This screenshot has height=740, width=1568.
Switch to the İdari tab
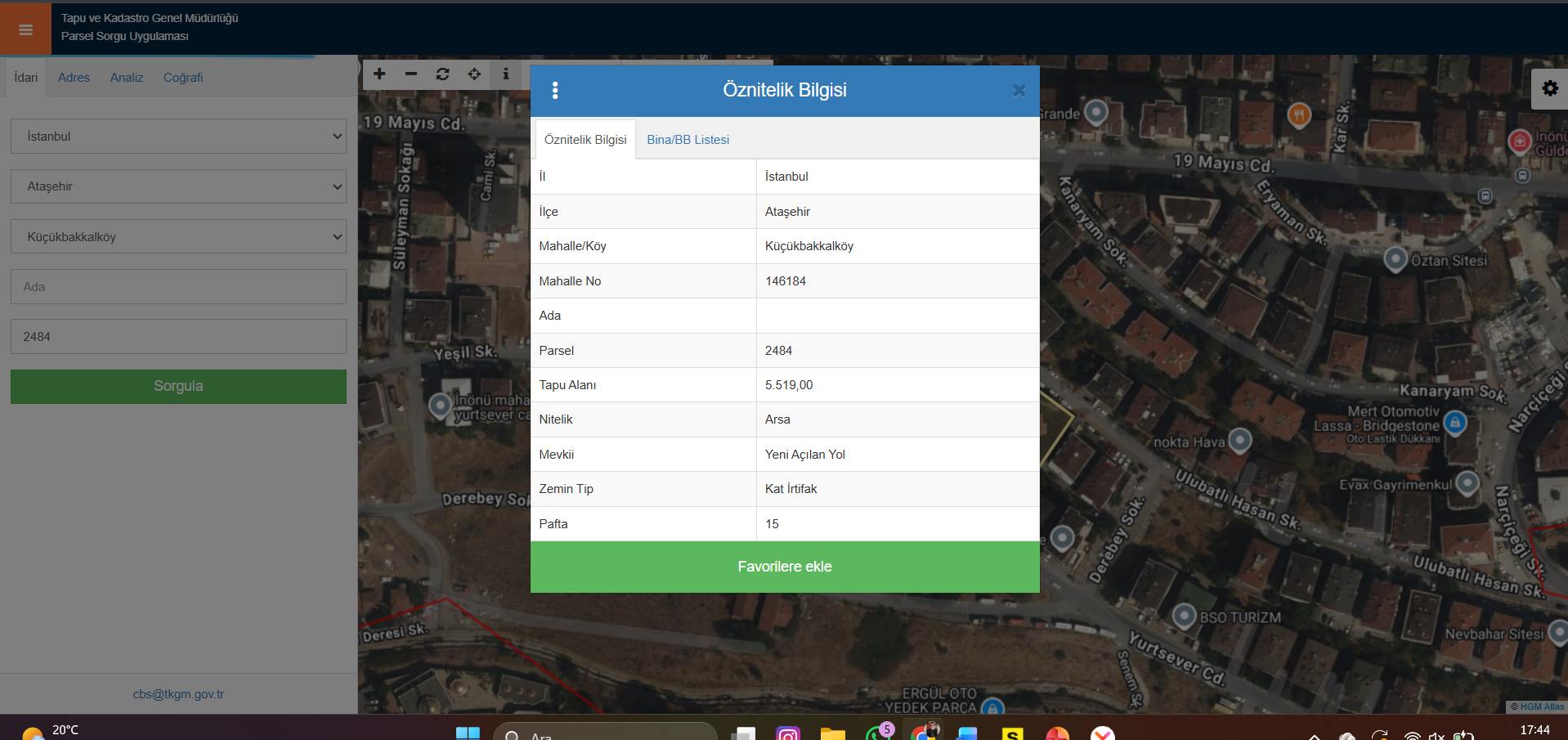pos(26,78)
